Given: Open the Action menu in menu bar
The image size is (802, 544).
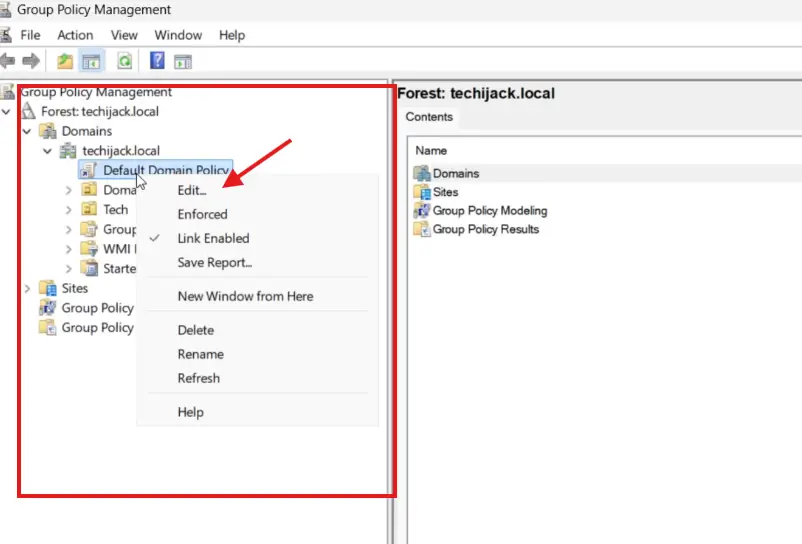Looking at the screenshot, I should click(x=75, y=35).
